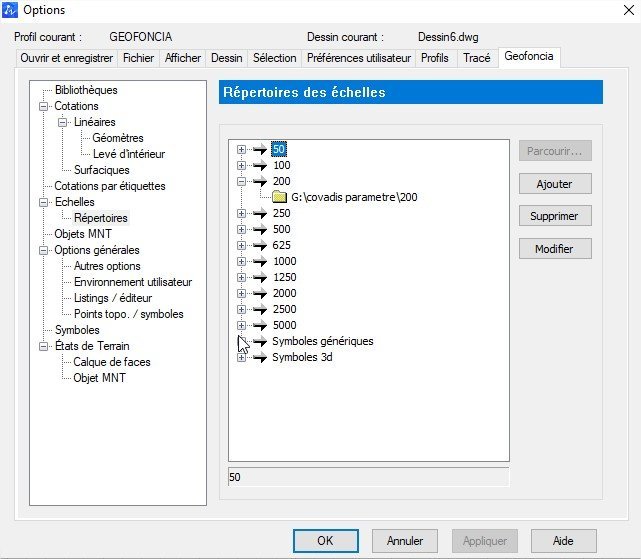Click the Modifier button

555,249
